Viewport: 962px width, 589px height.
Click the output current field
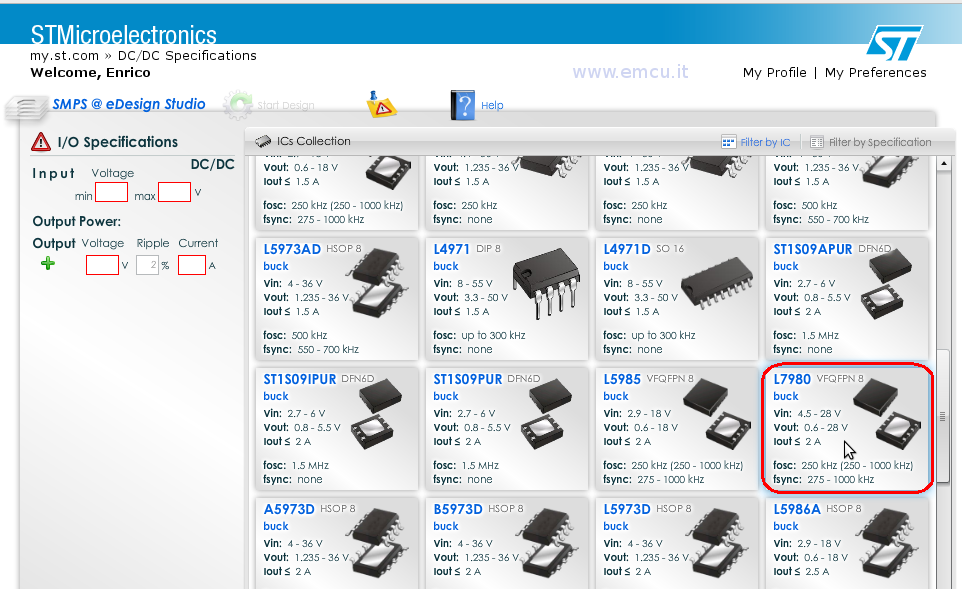click(x=191, y=265)
